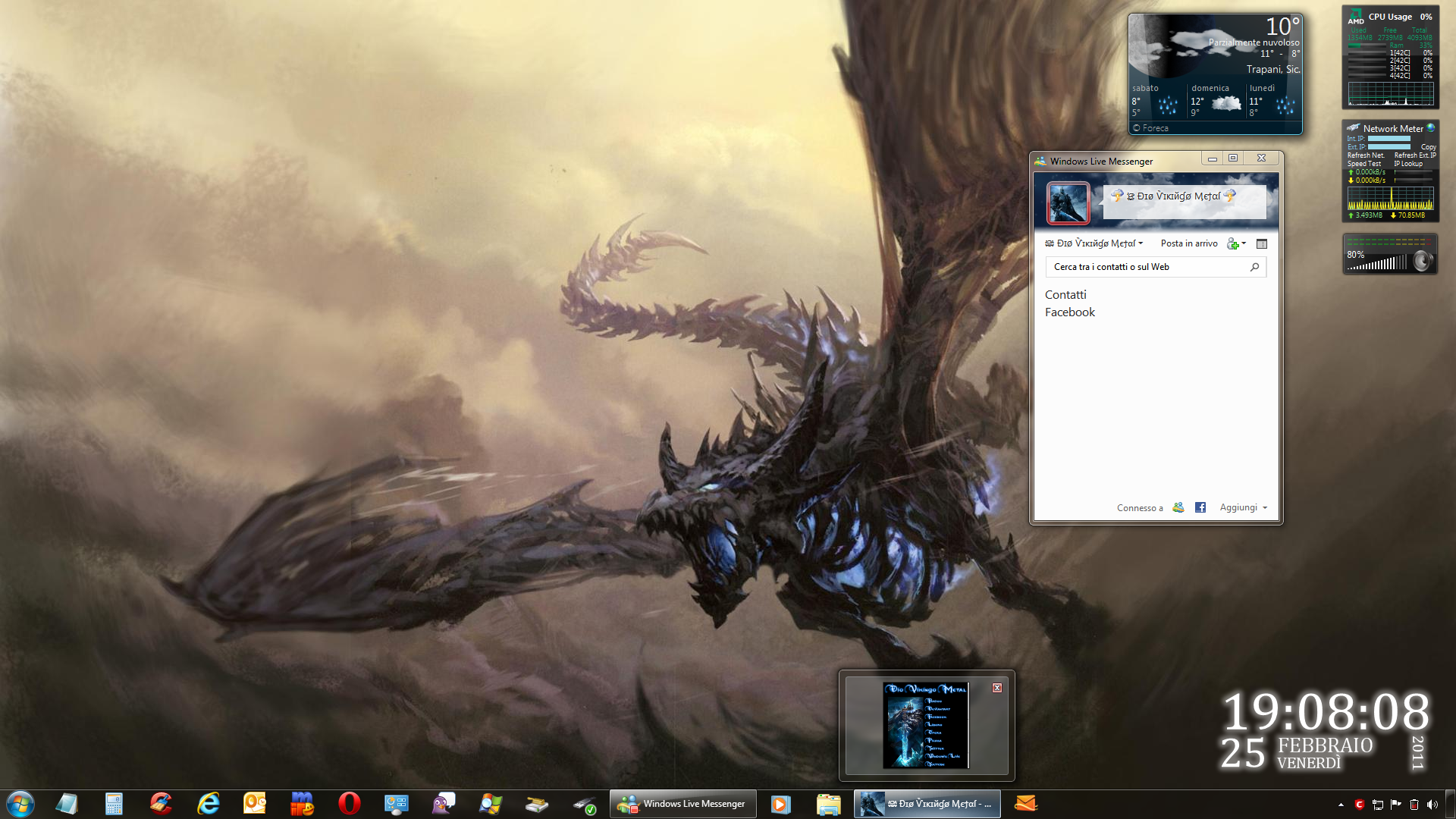This screenshot has height=819, width=1456.
Task: Open the Aggiungi dropdown
Action: [x=1243, y=507]
